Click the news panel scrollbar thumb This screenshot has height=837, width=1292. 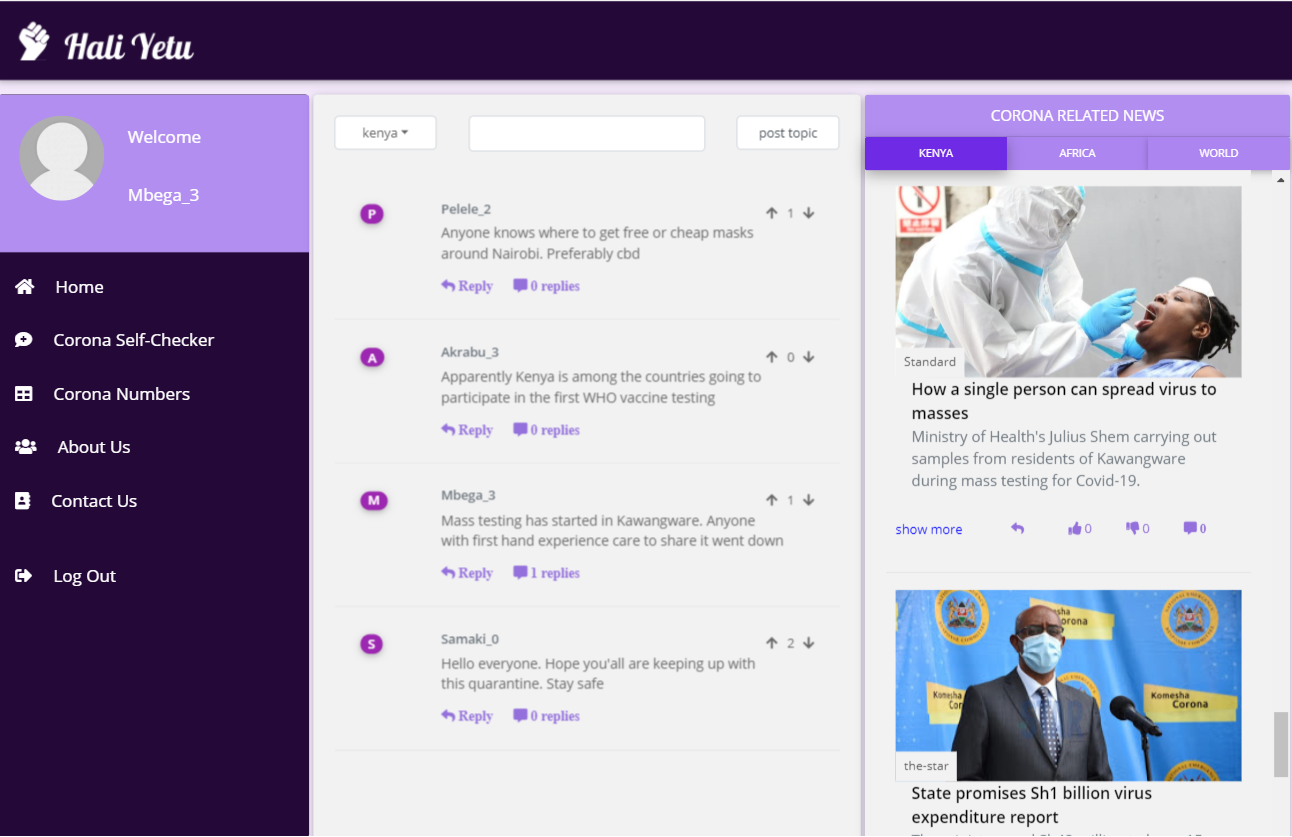tap(1280, 744)
